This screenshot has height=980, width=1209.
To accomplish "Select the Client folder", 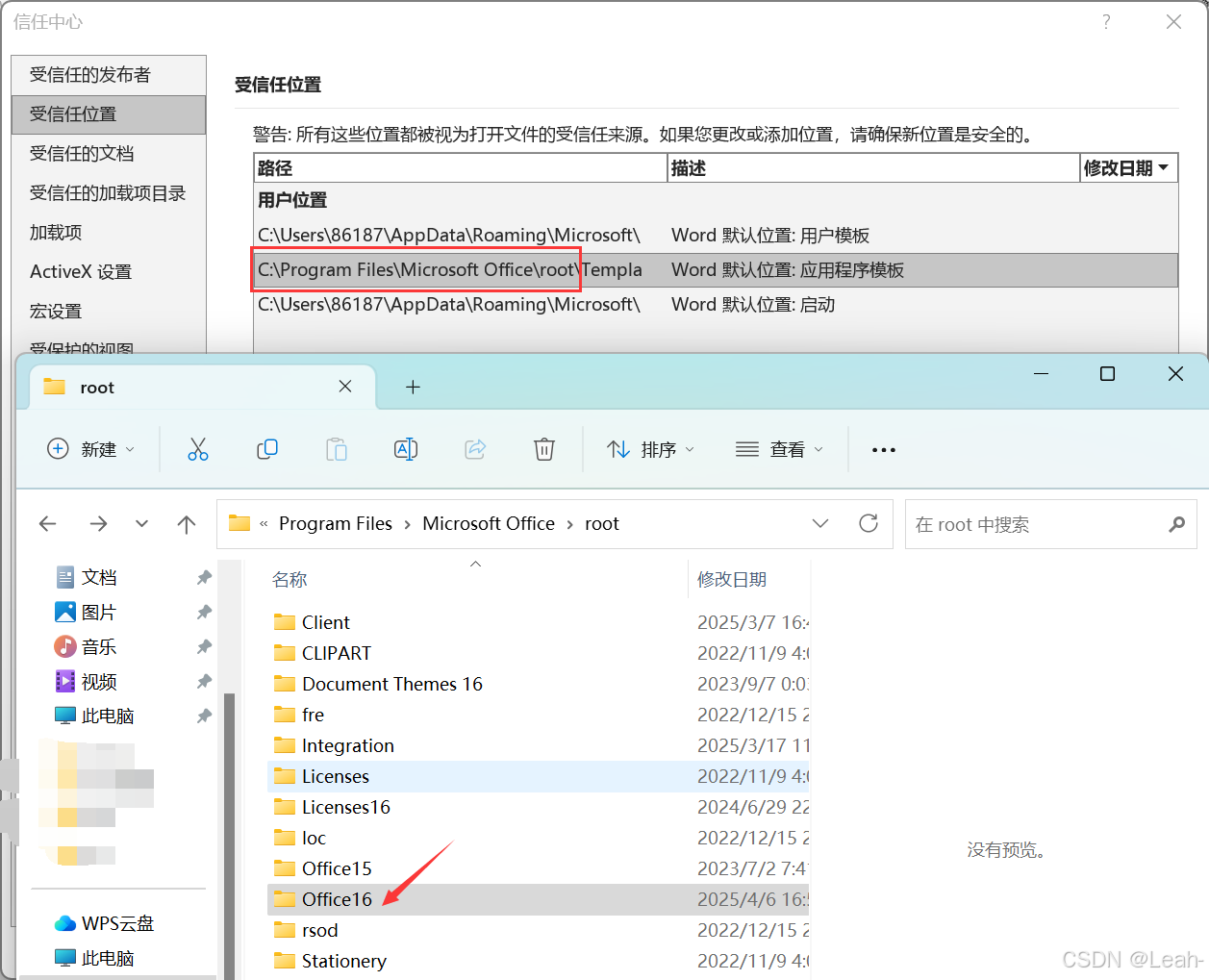I will click(x=539, y=622).
